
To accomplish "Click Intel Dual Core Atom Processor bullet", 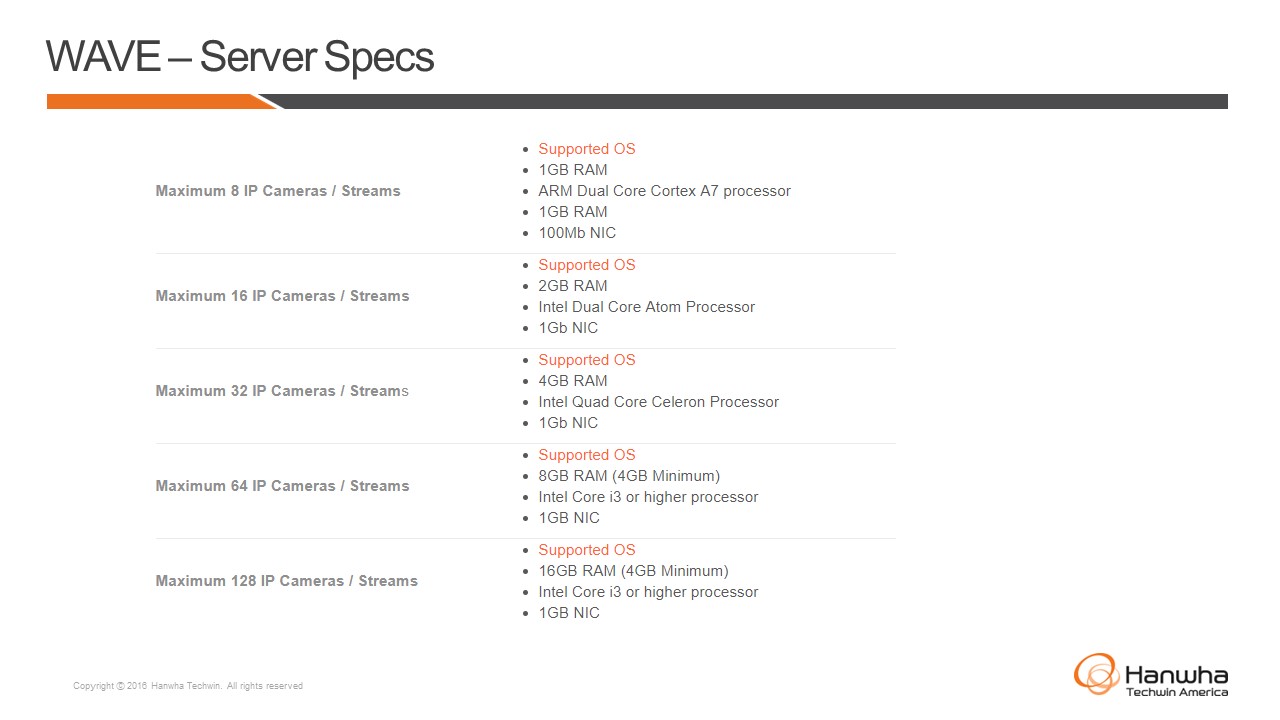I will pos(646,307).
